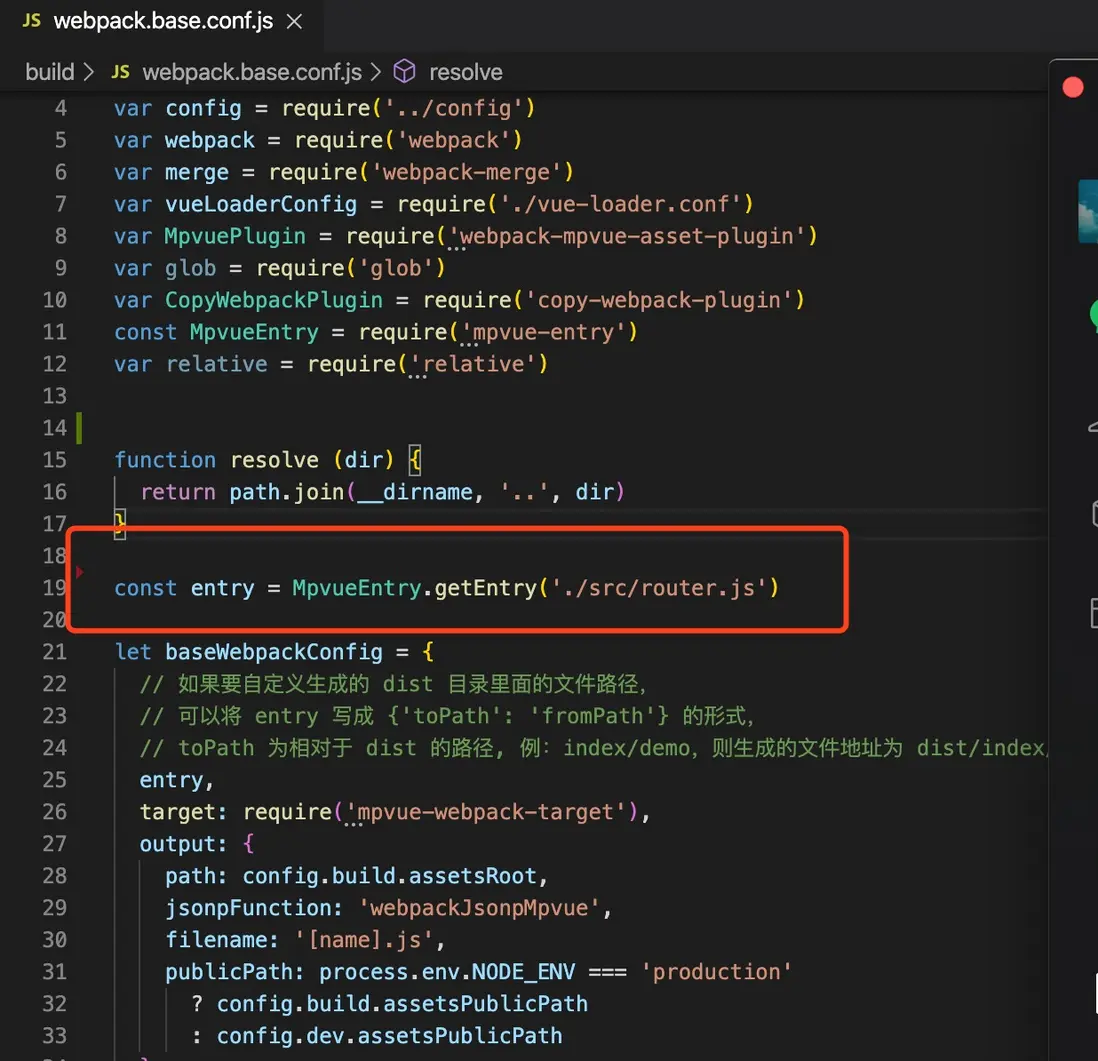This screenshot has height=1061, width=1098.
Task: Open webpack.base.conf.js breadcrumb item
Action: [x=252, y=72]
